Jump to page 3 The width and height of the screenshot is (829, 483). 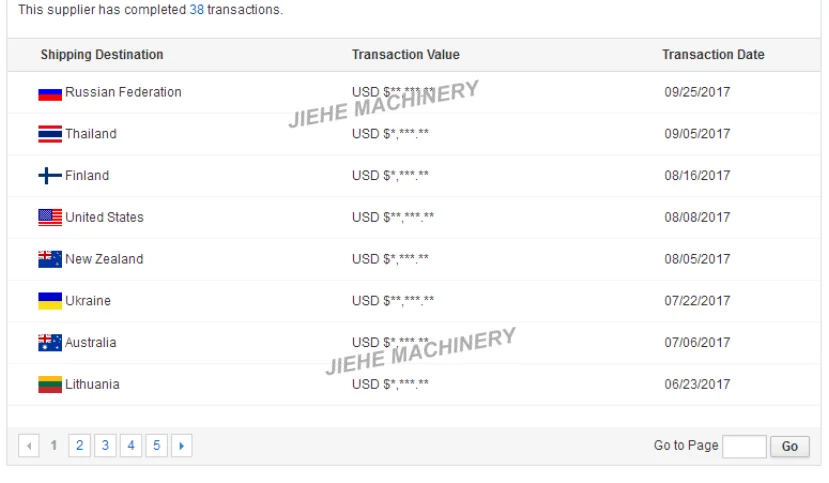105,446
